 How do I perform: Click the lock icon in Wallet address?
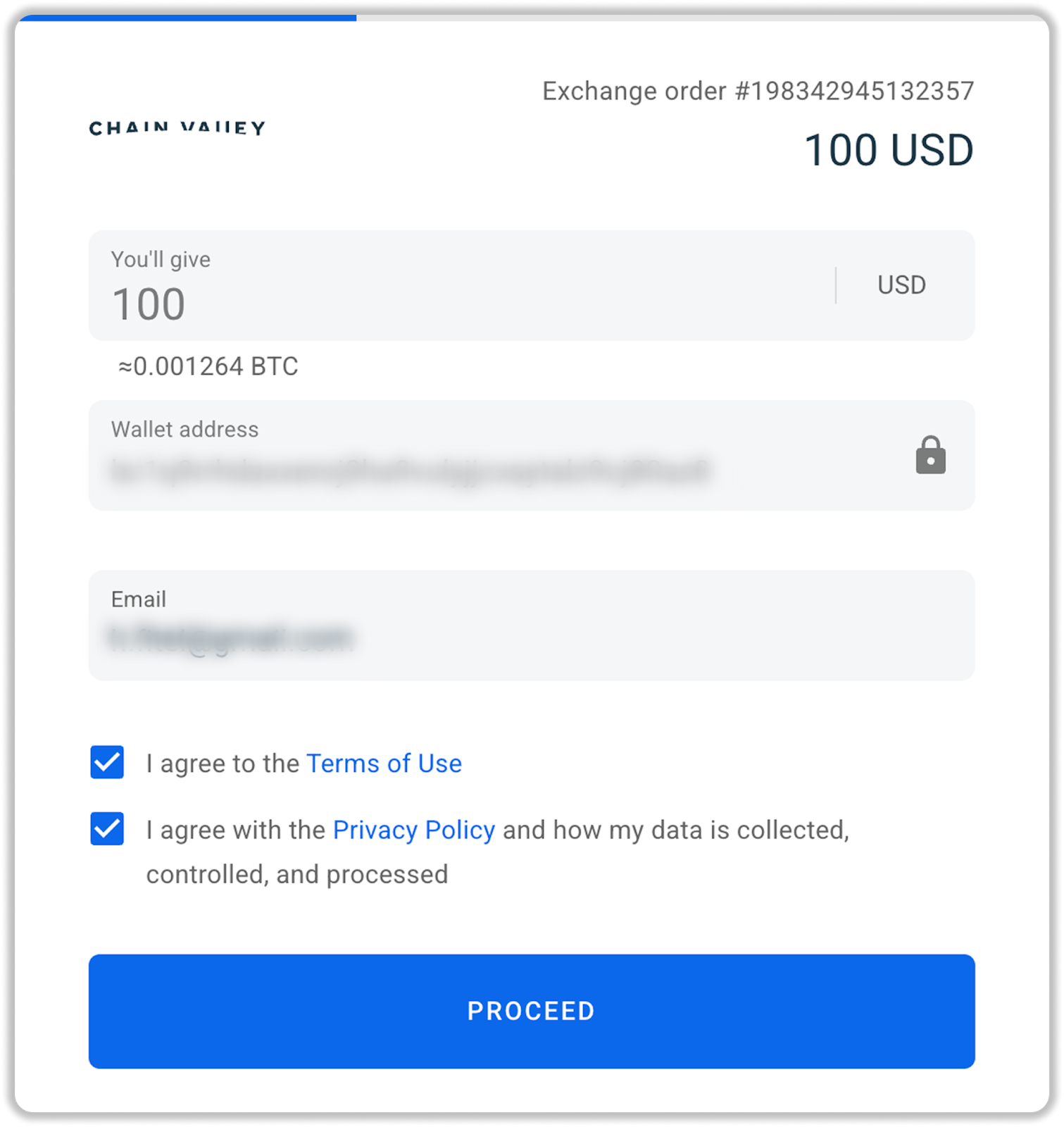click(x=930, y=455)
